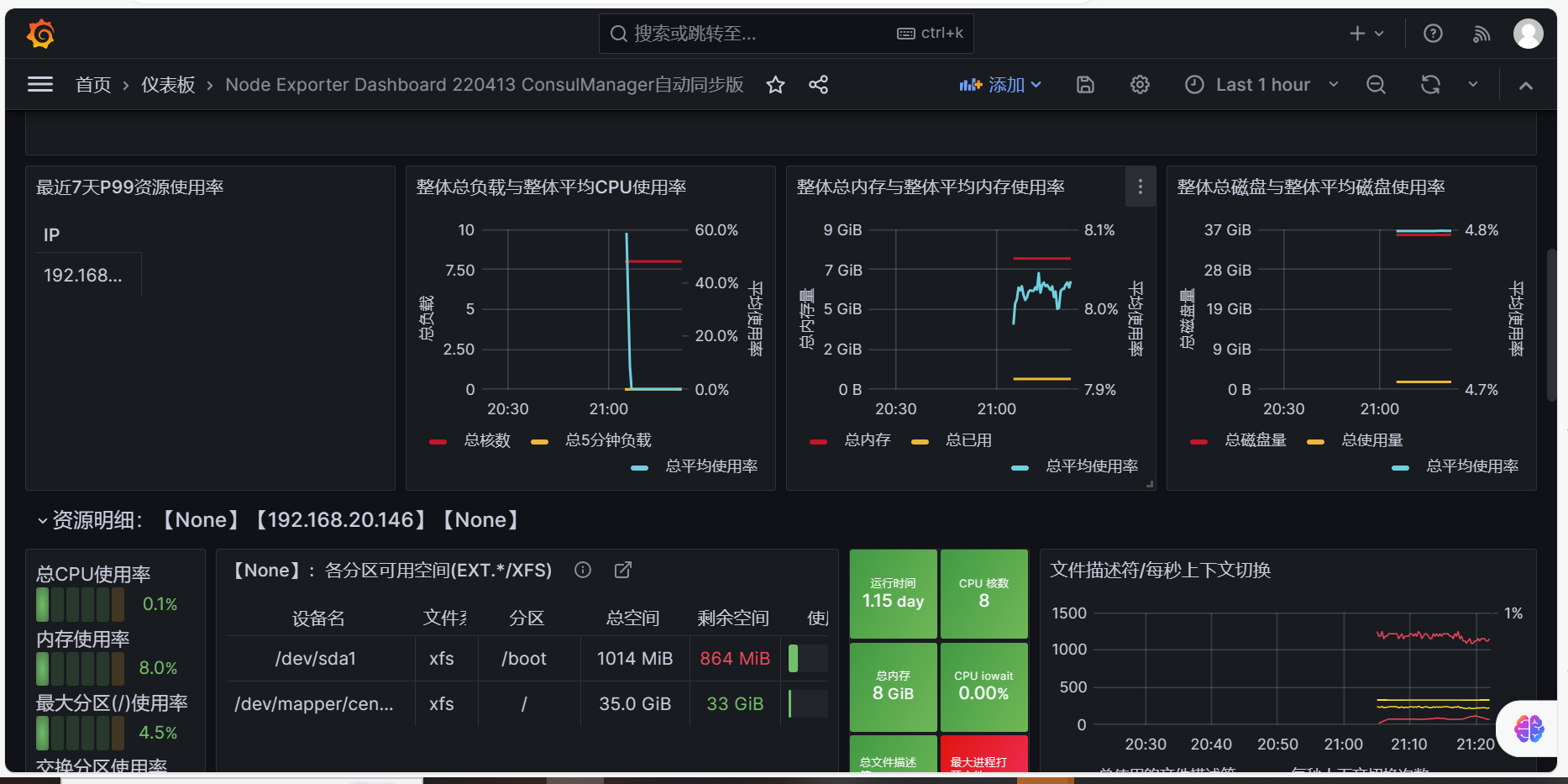Open the CPU 核数 8 stat
The height and width of the screenshot is (784, 1568).
pos(983,594)
